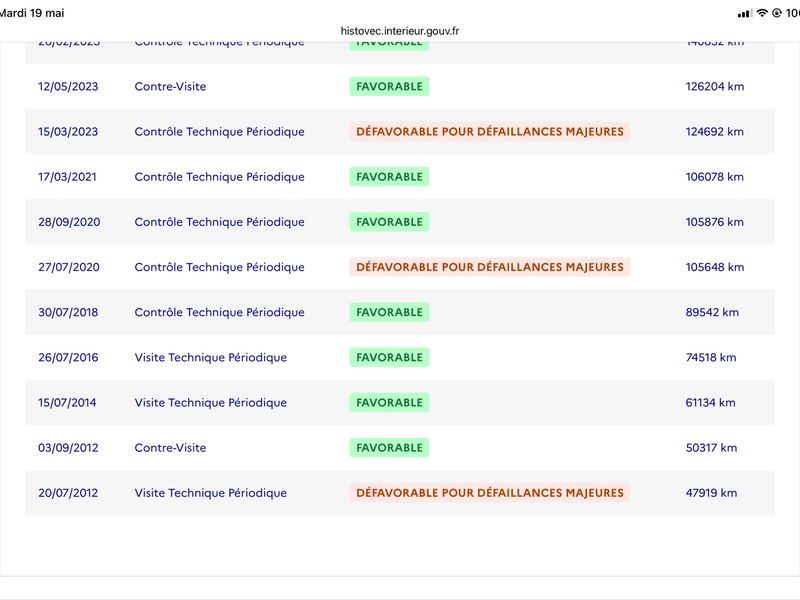800x600 pixels.
Task: Select the 124692 km mileage entry
Action: (x=714, y=132)
